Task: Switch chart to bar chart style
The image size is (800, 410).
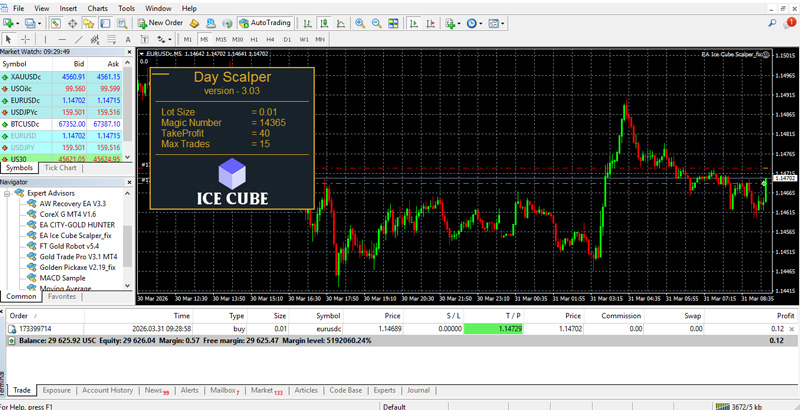Action: pos(308,23)
